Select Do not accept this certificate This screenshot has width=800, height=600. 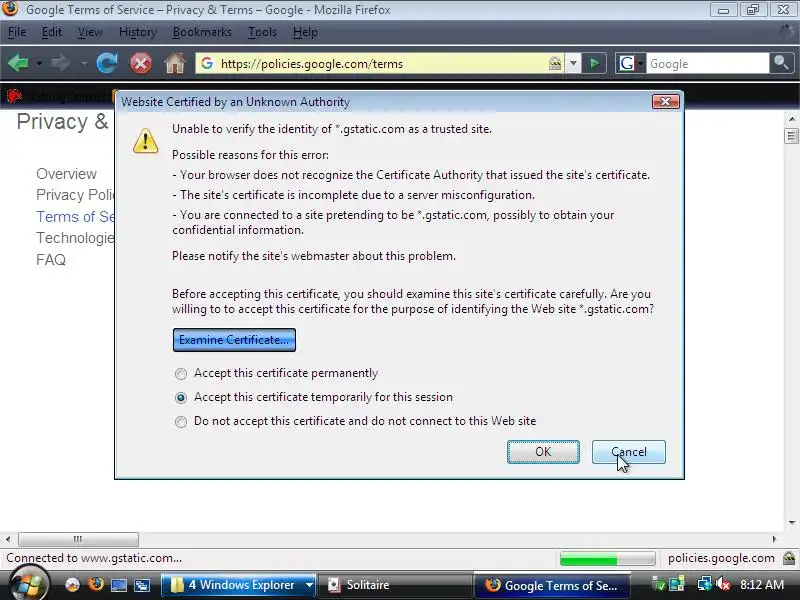pyautogui.click(x=181, y=421)
